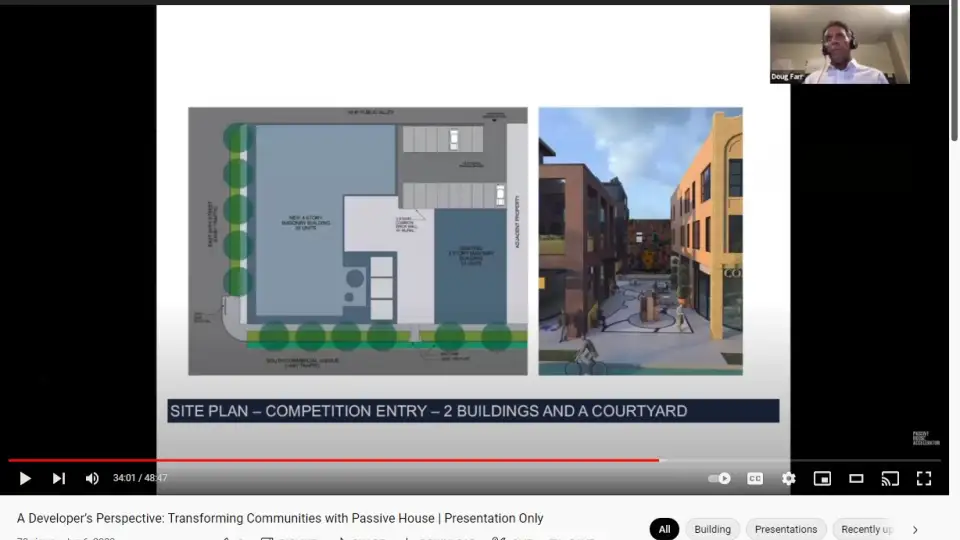
Task: Open video settings gear menu
Action: pyautogui.click(x=789, y=478)
